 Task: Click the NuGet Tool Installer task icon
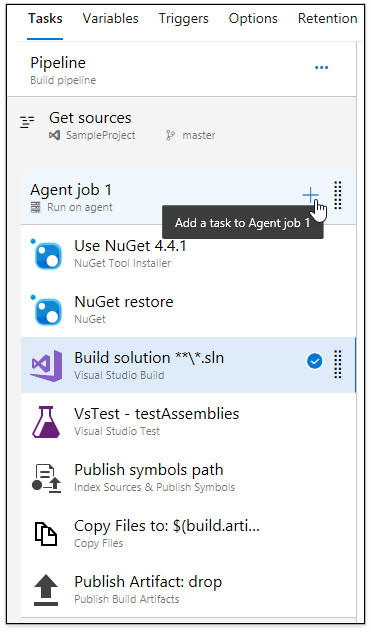click(48, 255)
